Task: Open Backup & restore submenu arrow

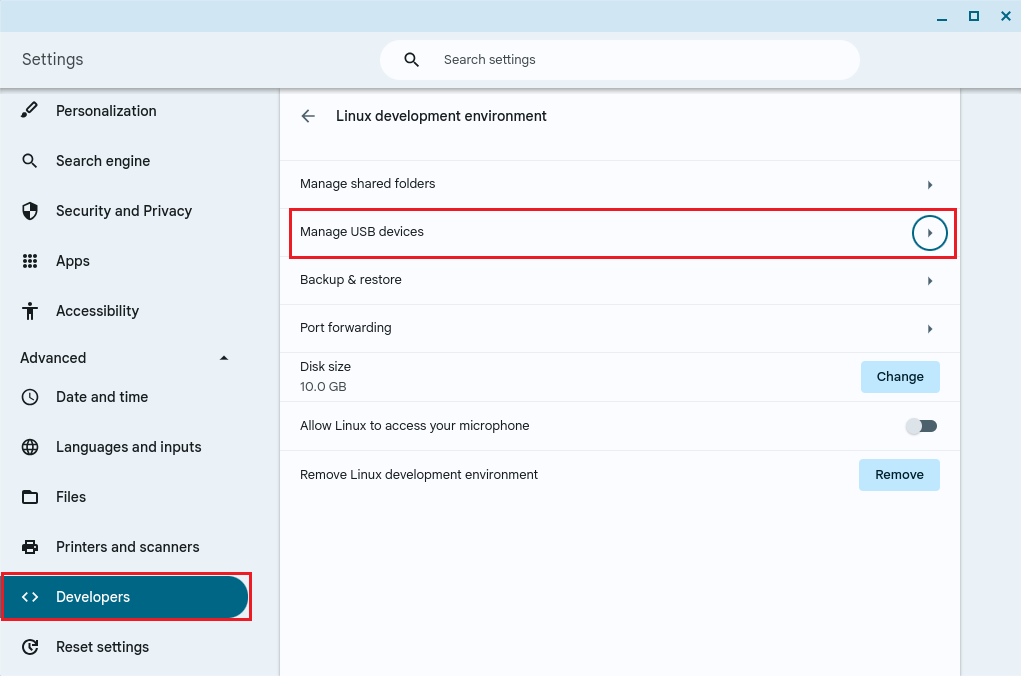Action: pyautogui.click(x=929, y=281)
